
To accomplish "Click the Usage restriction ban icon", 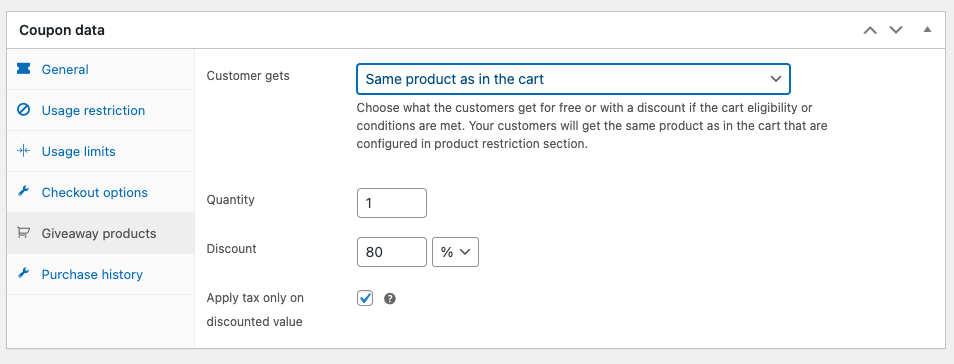I will 23,110.
